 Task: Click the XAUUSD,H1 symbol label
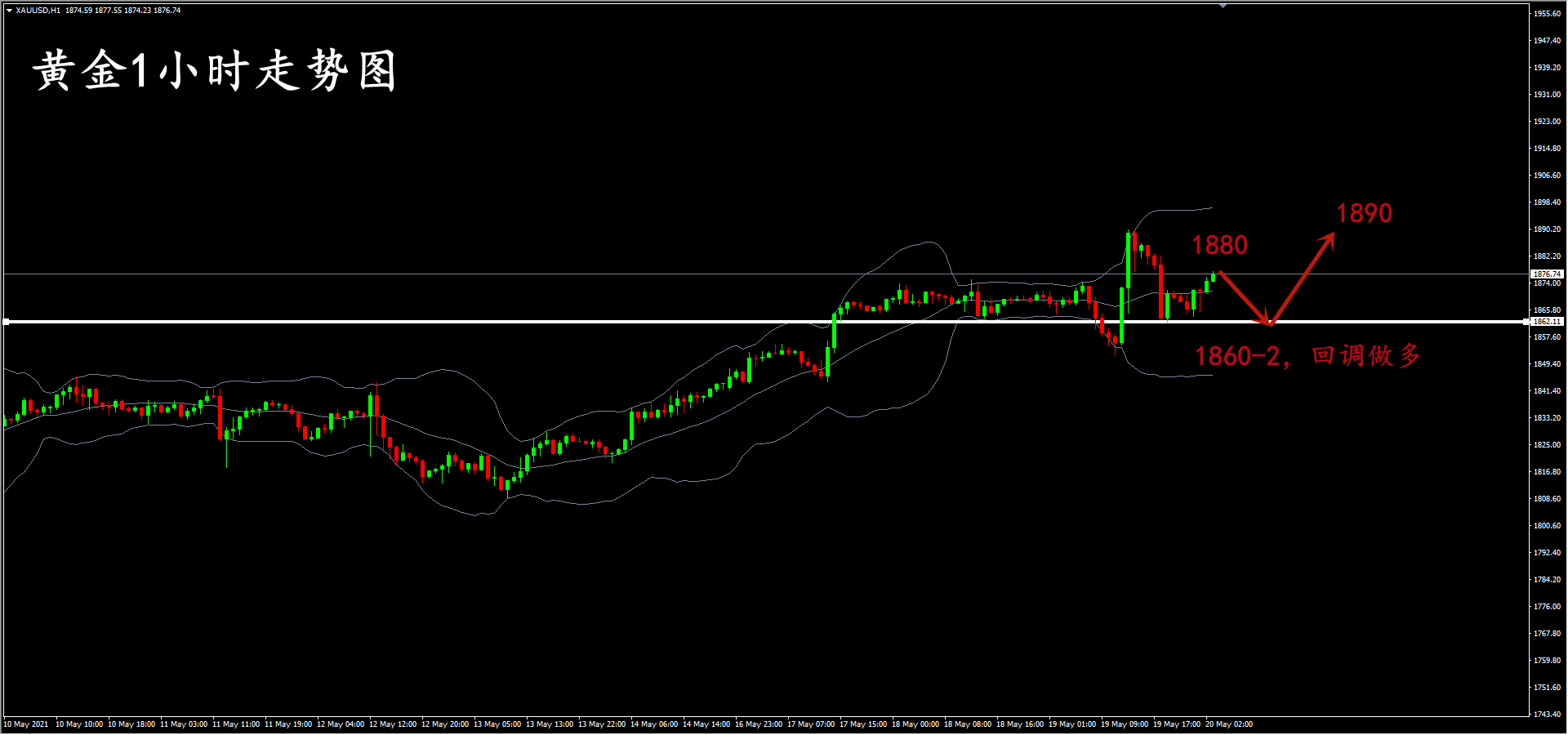(x=38, y=11)
